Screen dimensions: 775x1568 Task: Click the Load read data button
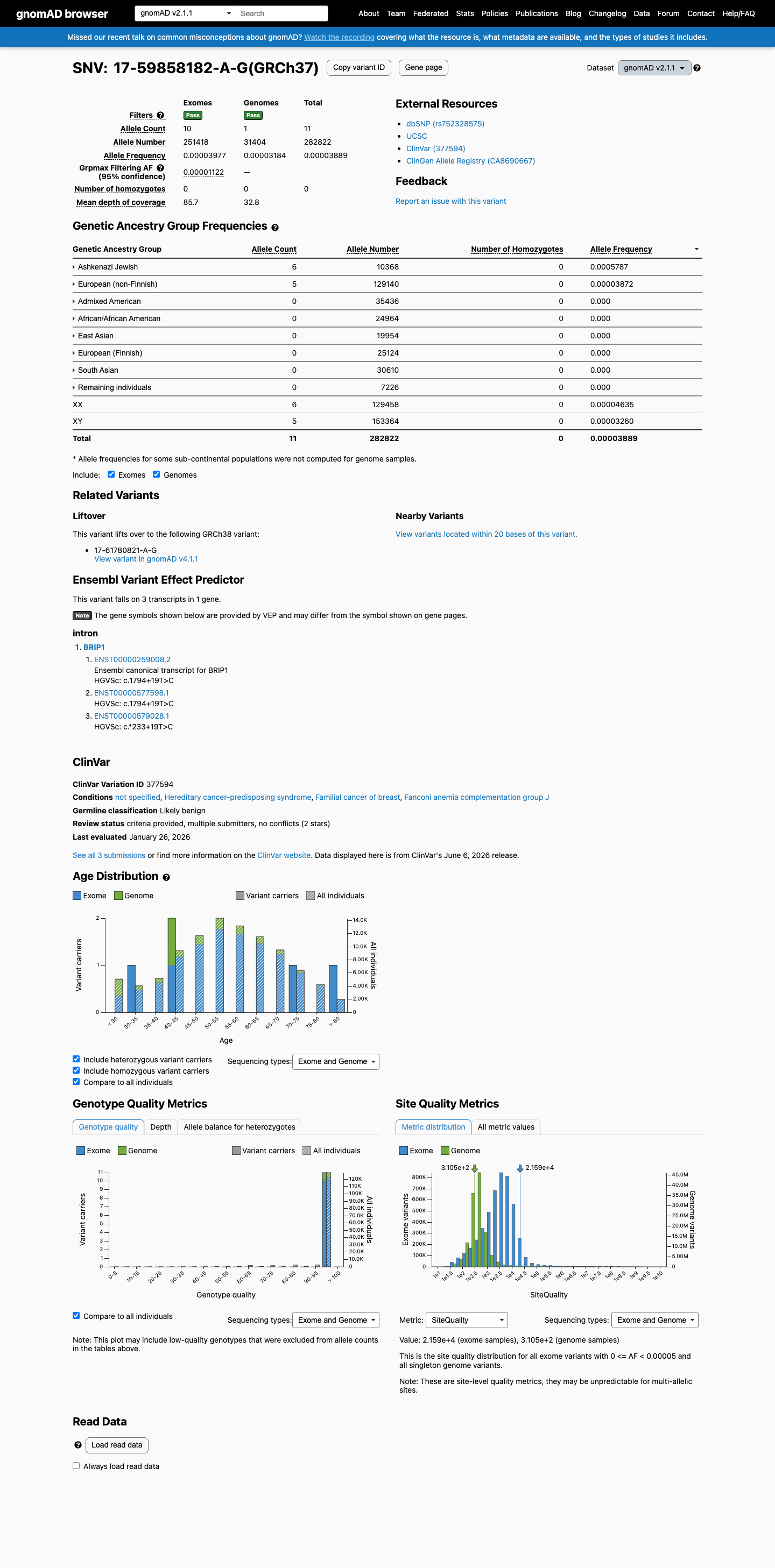(117, 1445)
